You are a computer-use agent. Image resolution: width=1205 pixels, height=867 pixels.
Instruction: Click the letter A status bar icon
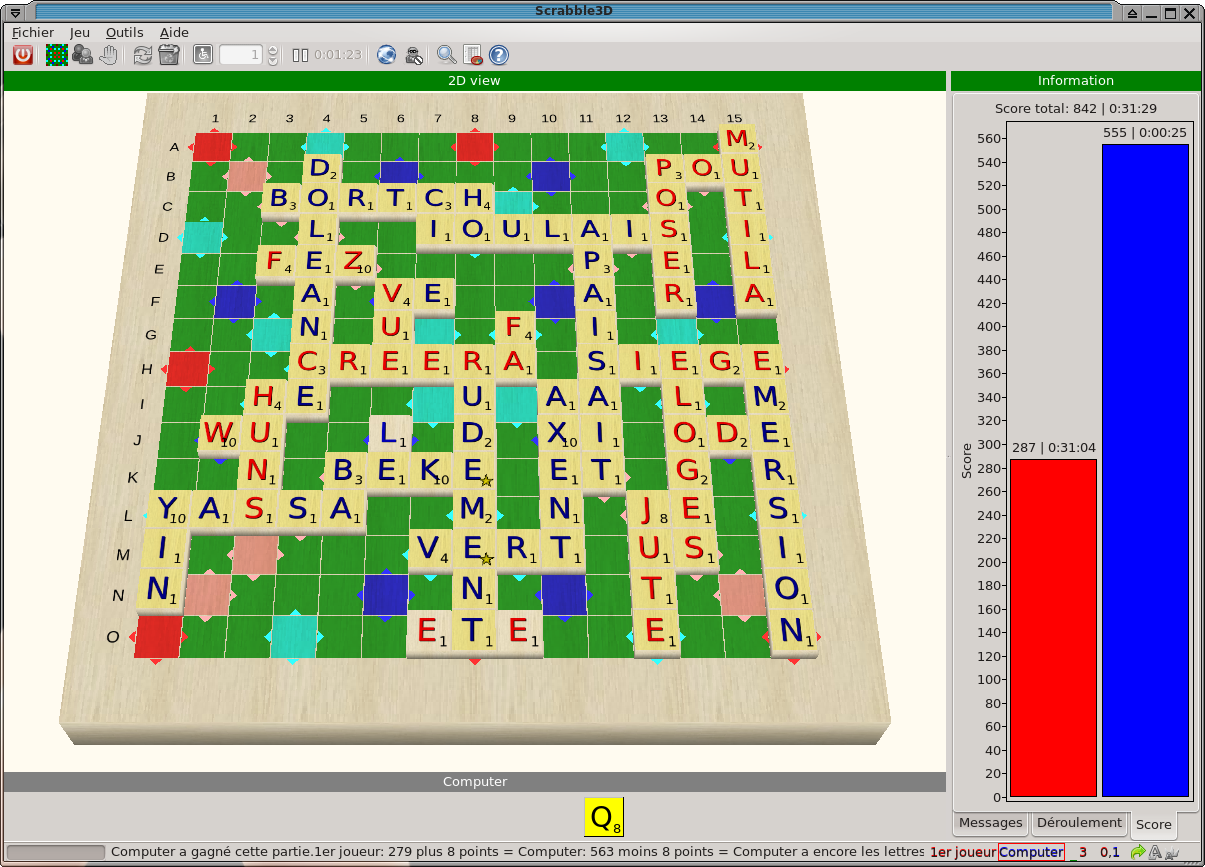[1154, 852]
